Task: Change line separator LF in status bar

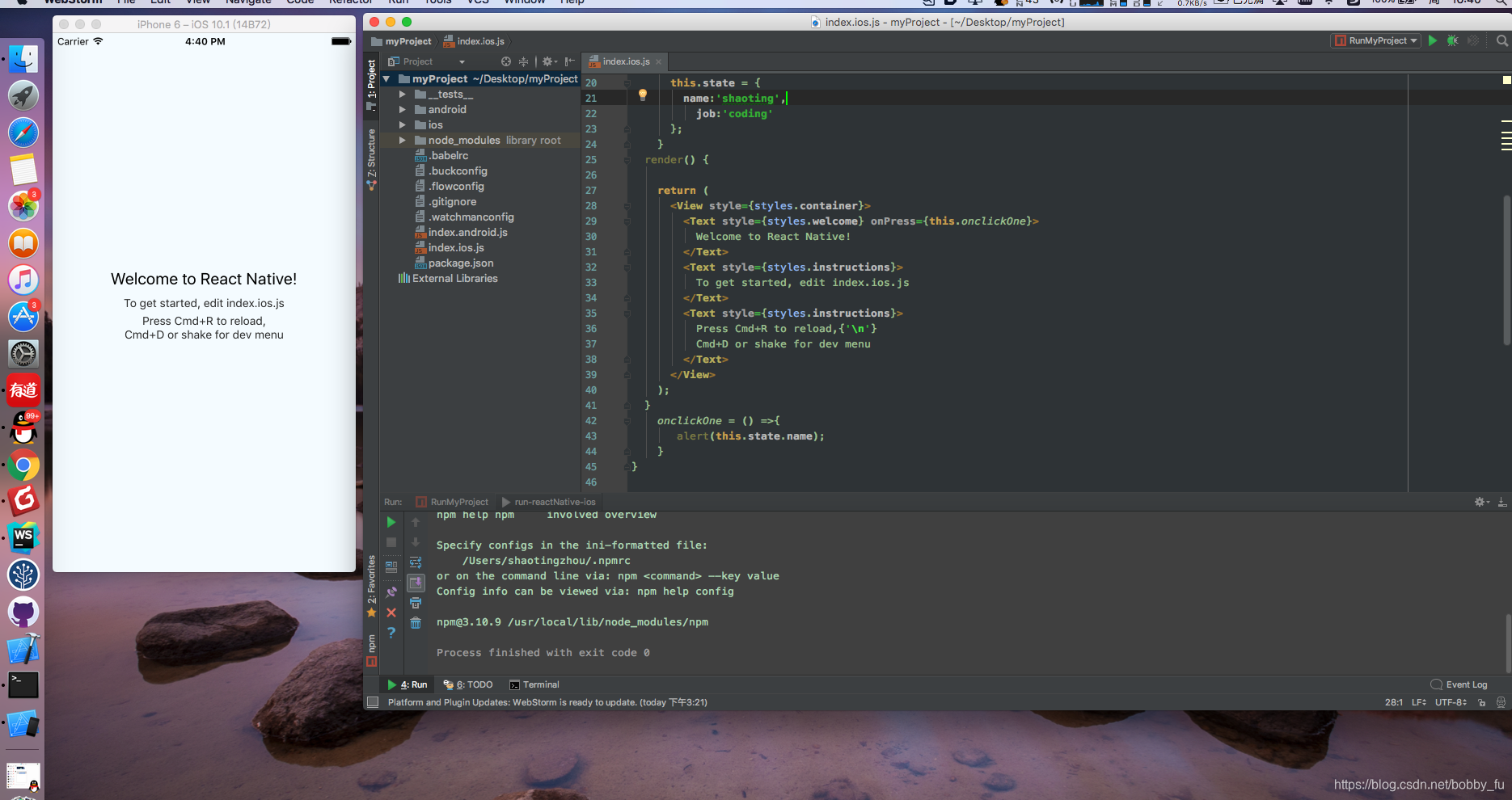Action: [x=1419, y=702]
